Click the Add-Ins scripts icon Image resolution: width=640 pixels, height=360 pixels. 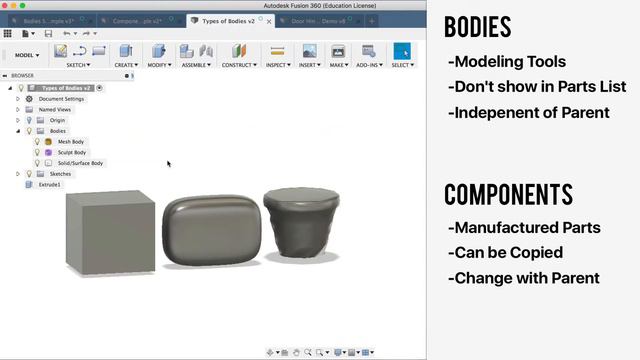pos(369,51)
